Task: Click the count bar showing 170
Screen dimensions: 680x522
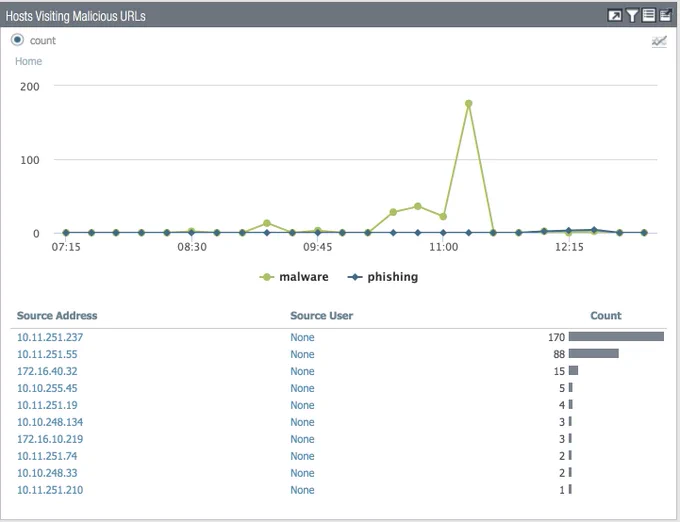Action: click(x=616, y=336)
